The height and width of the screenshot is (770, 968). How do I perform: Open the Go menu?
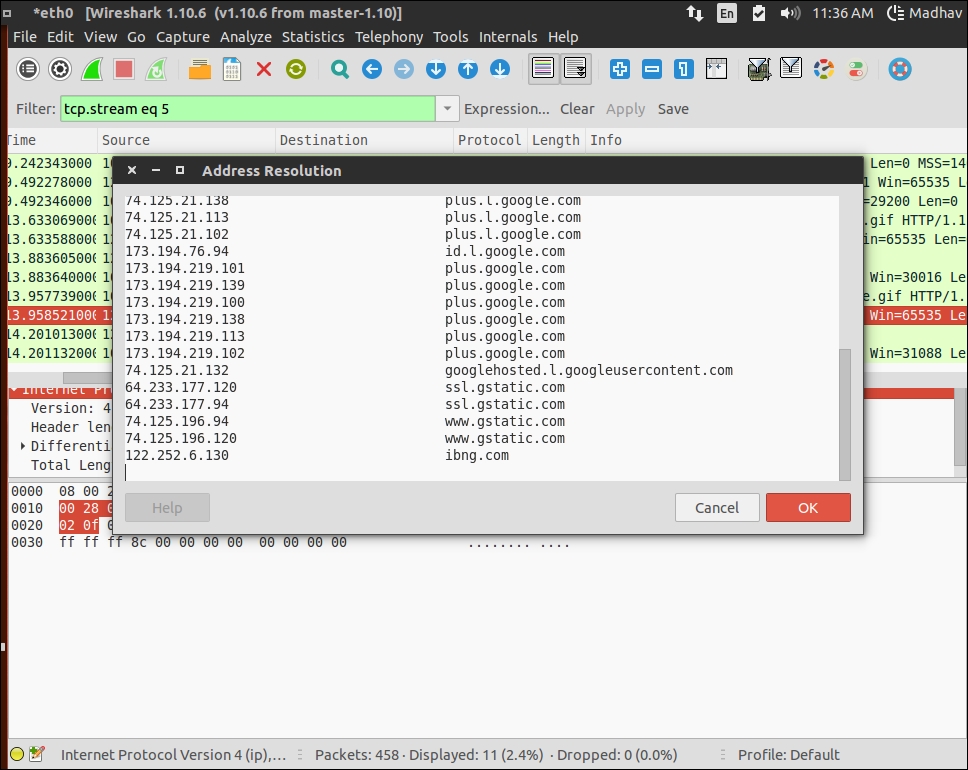pos(136,37)
